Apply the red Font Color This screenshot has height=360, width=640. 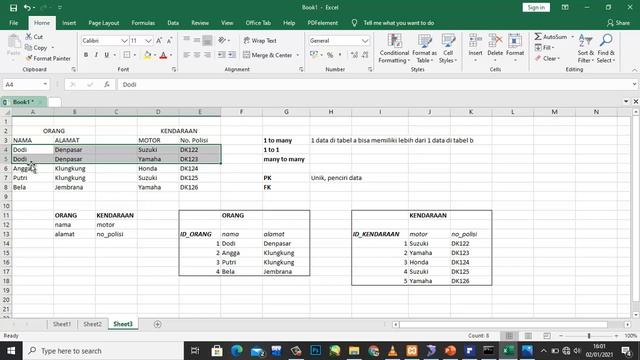click(x=163, y=55)
